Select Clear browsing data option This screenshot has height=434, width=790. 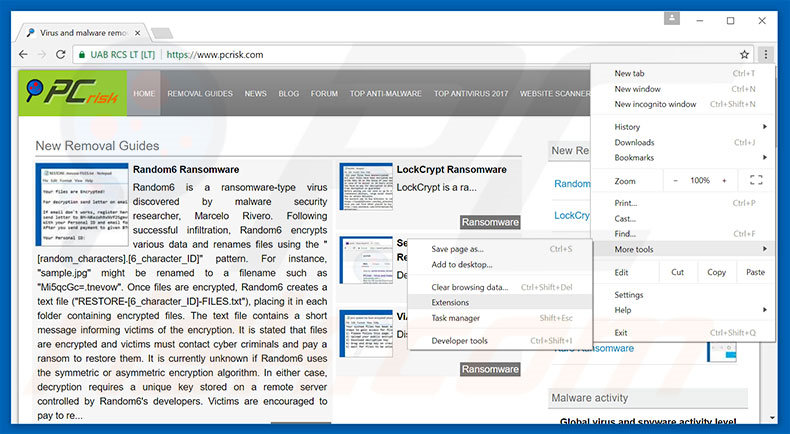point(500,287)
